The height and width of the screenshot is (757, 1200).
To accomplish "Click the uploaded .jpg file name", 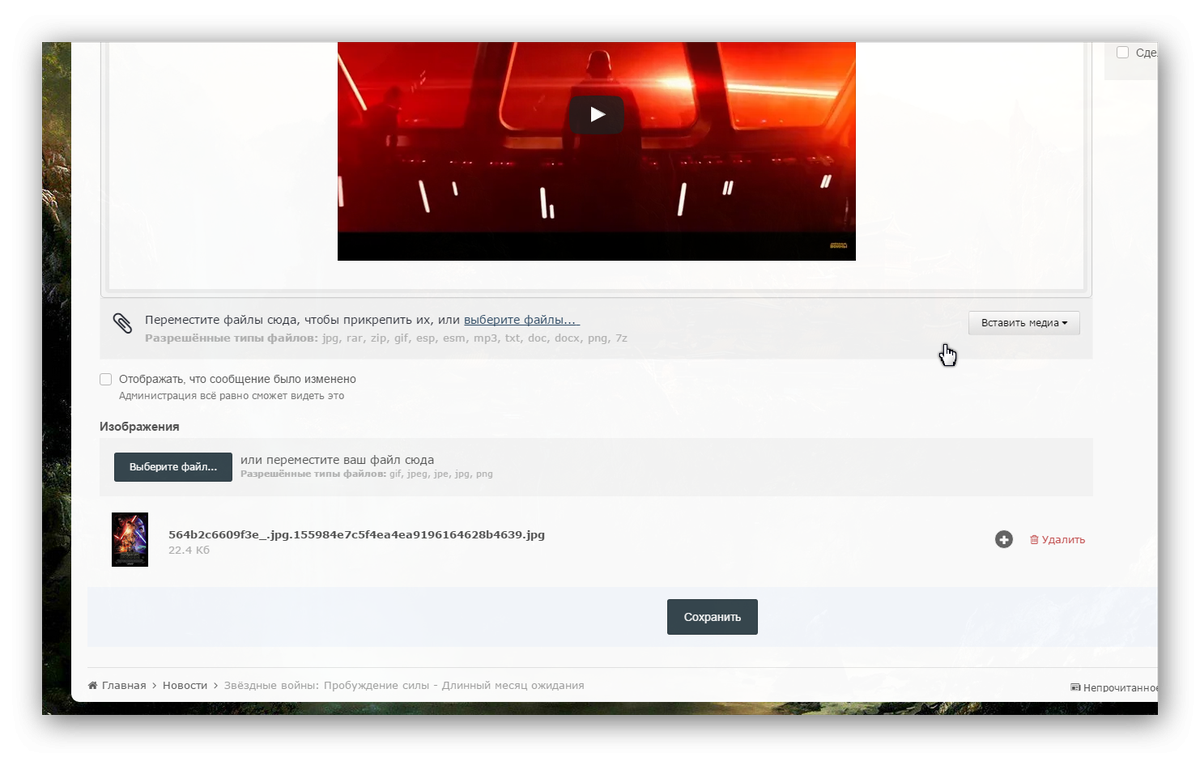I will pyautogui.click(x=356, y=535).
